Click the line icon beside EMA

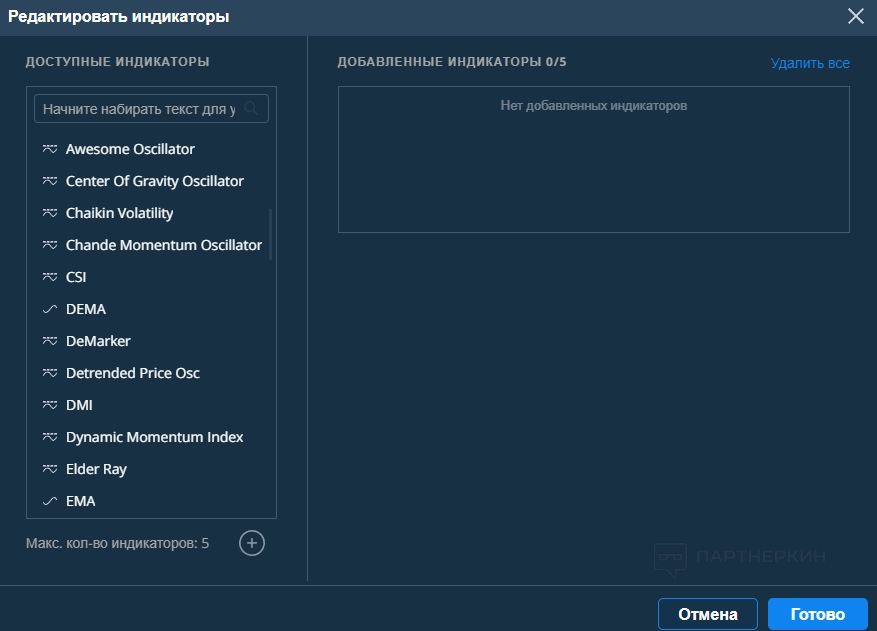coord(49,501)
